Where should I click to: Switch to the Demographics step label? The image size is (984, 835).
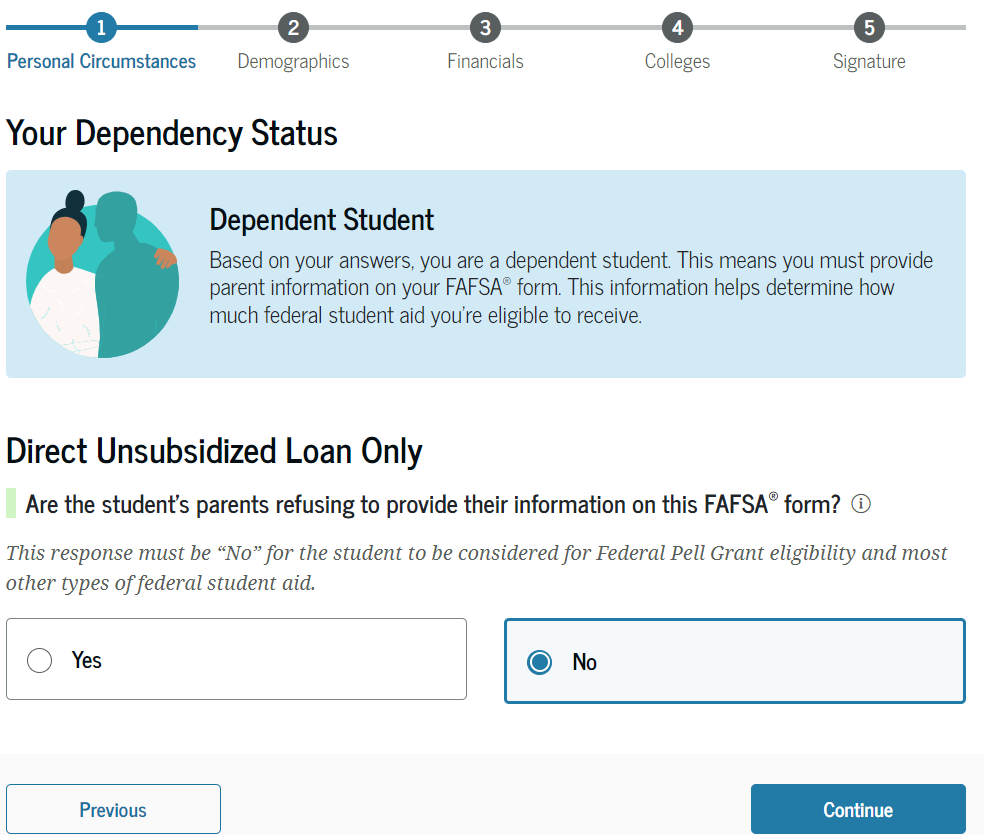coord(293,61)
